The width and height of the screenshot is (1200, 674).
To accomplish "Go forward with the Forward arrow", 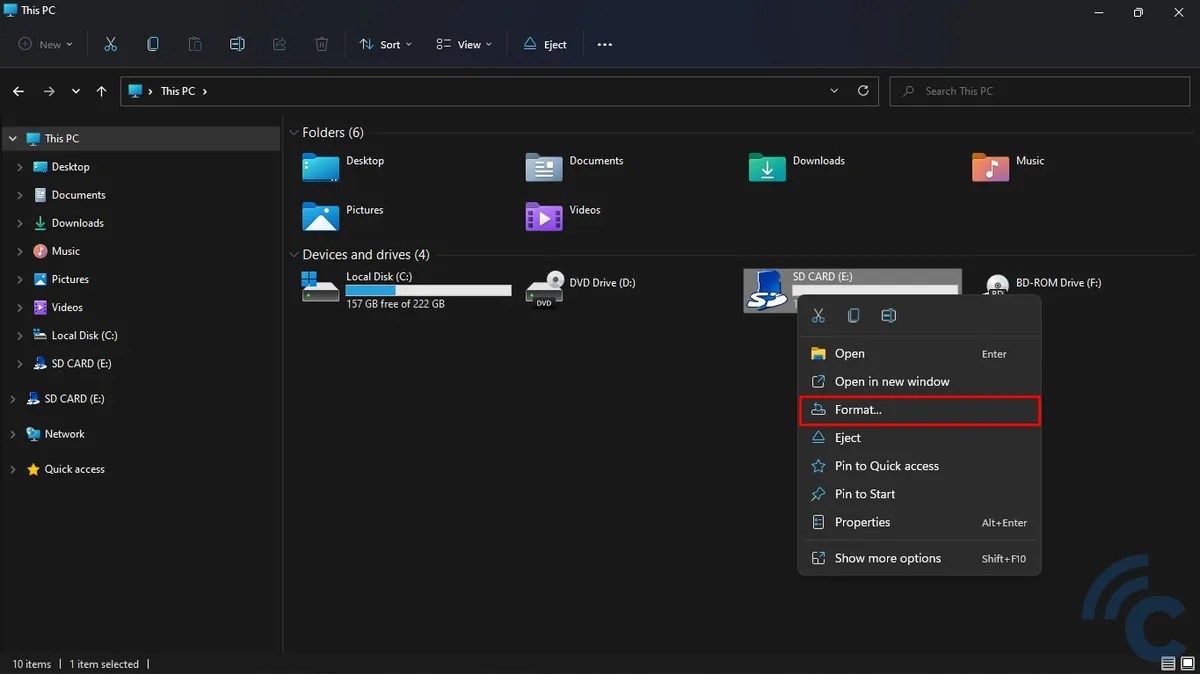I will pyautogui.click(x=49, y=91).
